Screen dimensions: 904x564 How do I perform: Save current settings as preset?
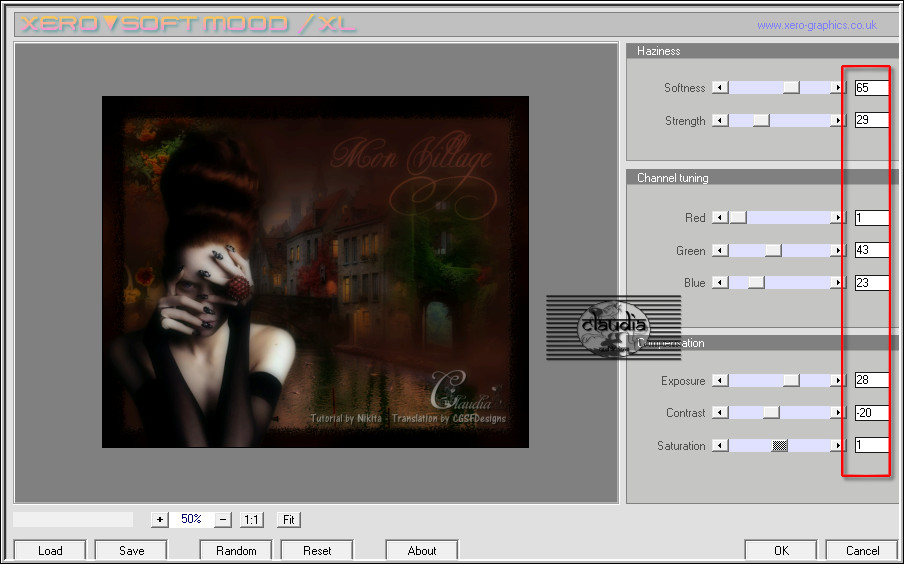[x=131, y=551]
